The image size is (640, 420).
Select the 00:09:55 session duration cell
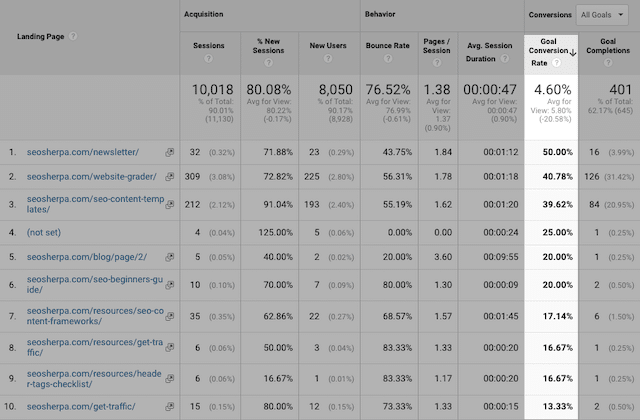click(500, 257)
